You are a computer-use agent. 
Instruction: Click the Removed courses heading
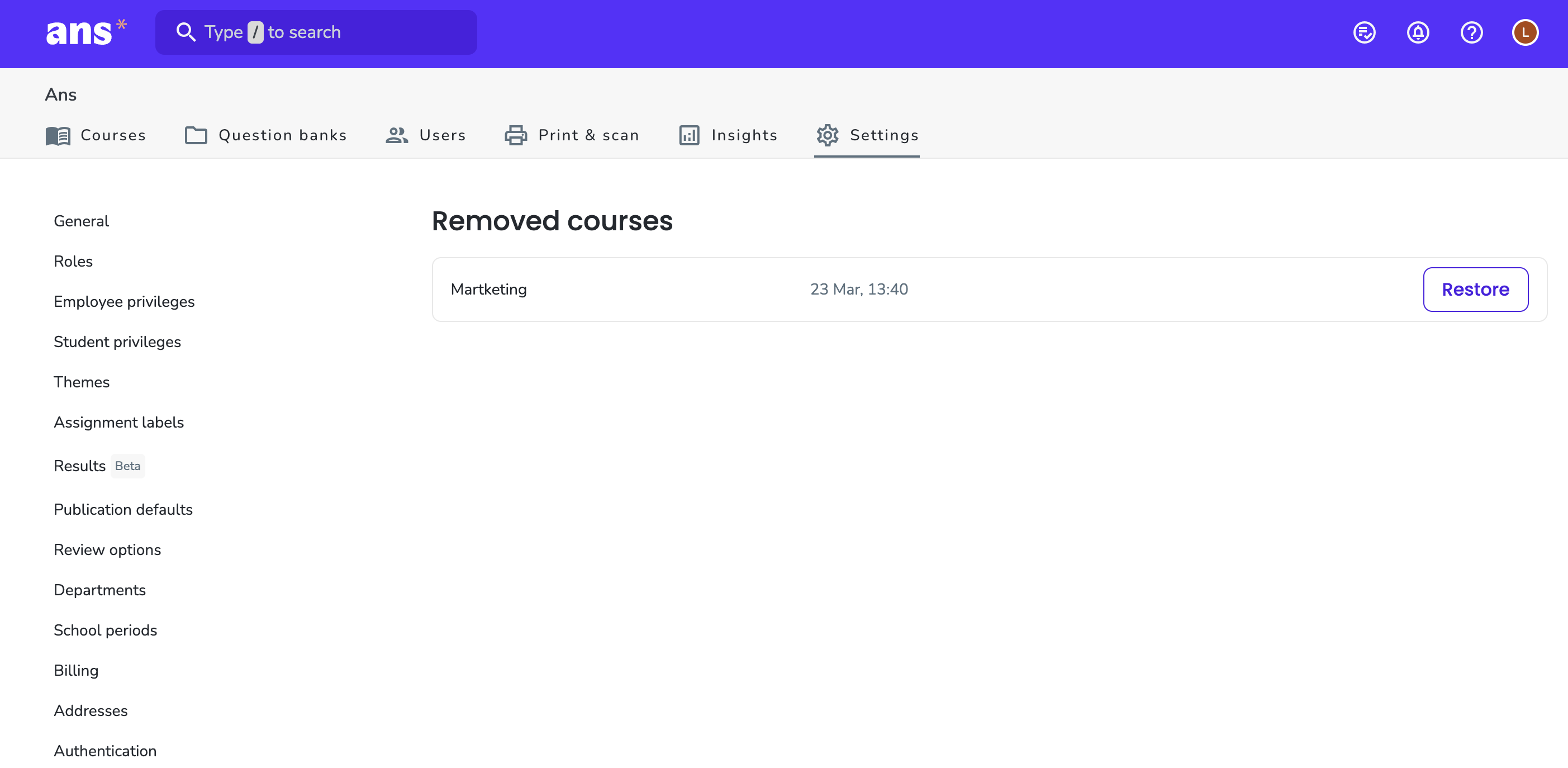click(x=552, y=220)
